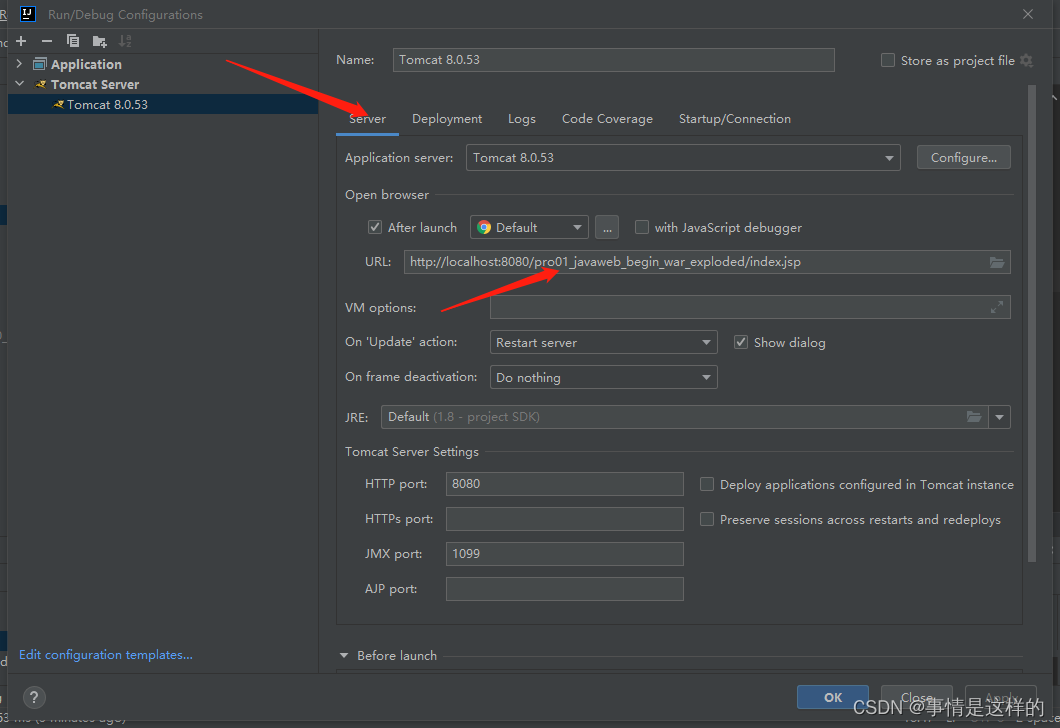This screenshot has width=1060, height=728.
Task: Add new configuration with plus icon
Action: coord(21,41)
